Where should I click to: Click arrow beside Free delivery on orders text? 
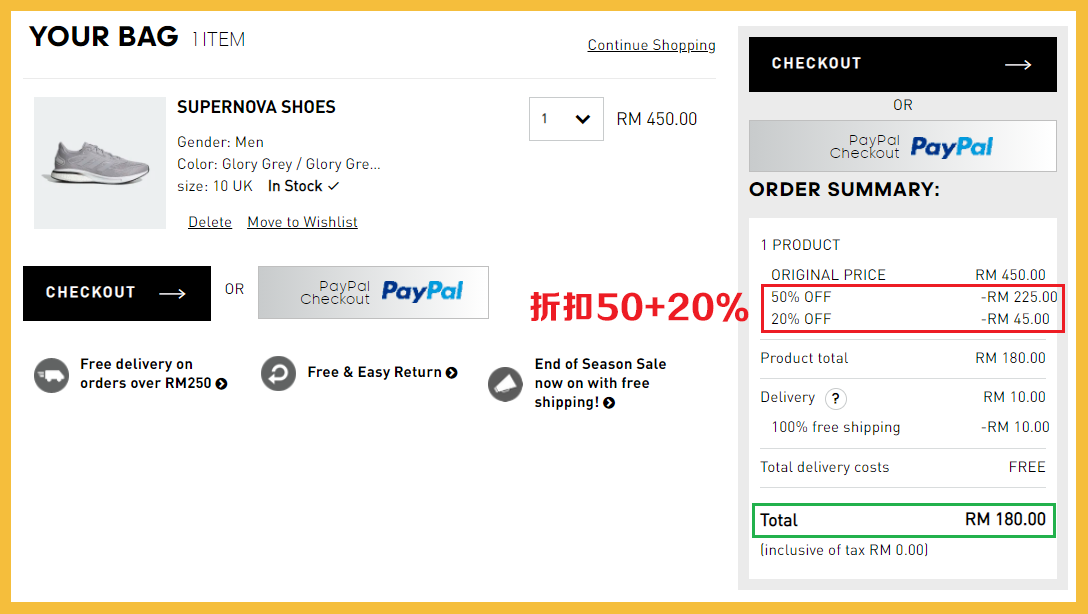pos(221,384)
